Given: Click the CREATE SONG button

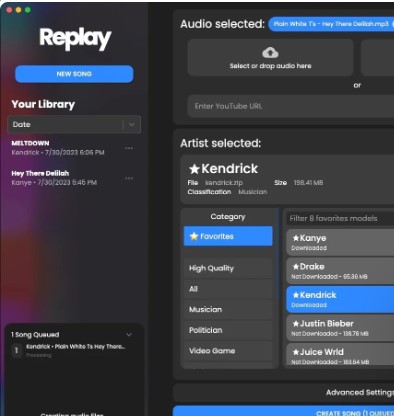Looking at the screenshot, I should [283, 411].
